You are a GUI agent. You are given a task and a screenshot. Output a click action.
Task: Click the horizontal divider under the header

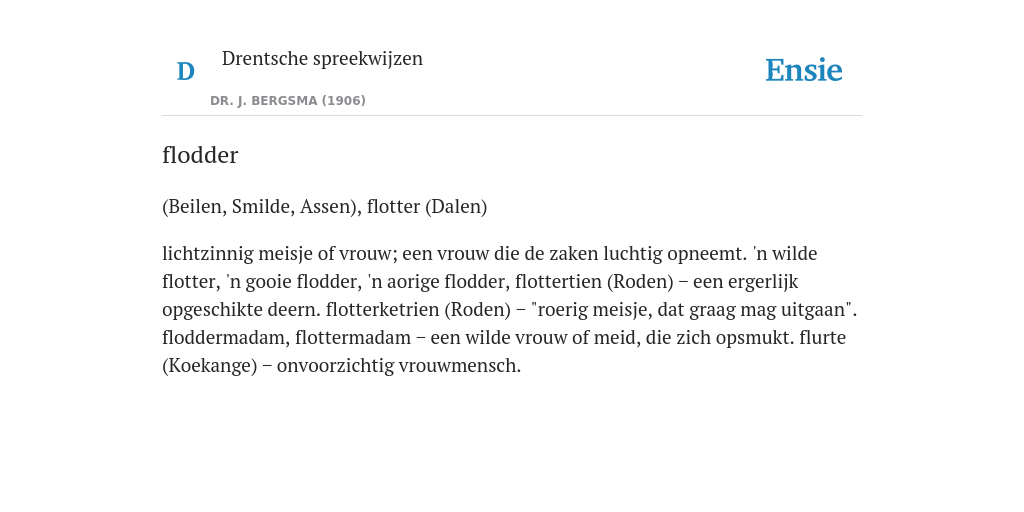pyautogui.click(x=512, y=116)
